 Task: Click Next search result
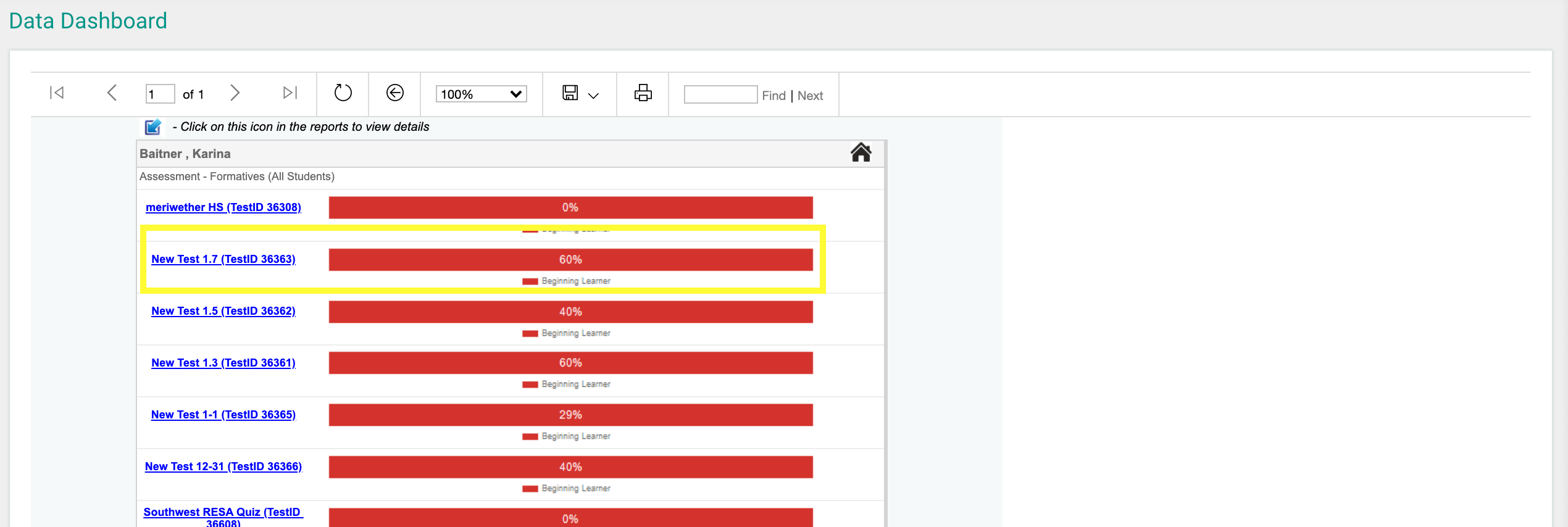point(810,96)
